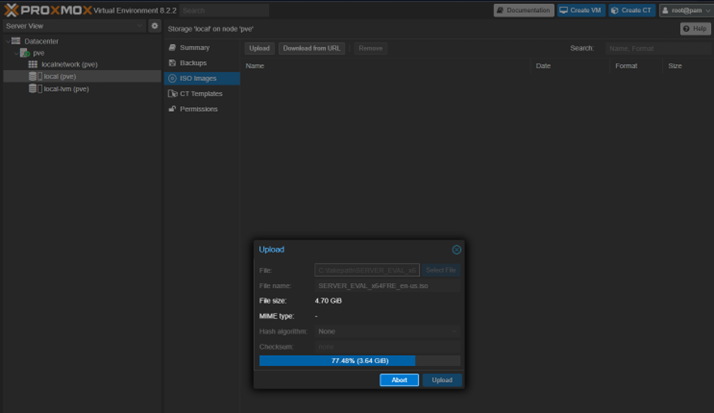Click Upload button in the dialog
714x413 pixels.
(442, 380)
